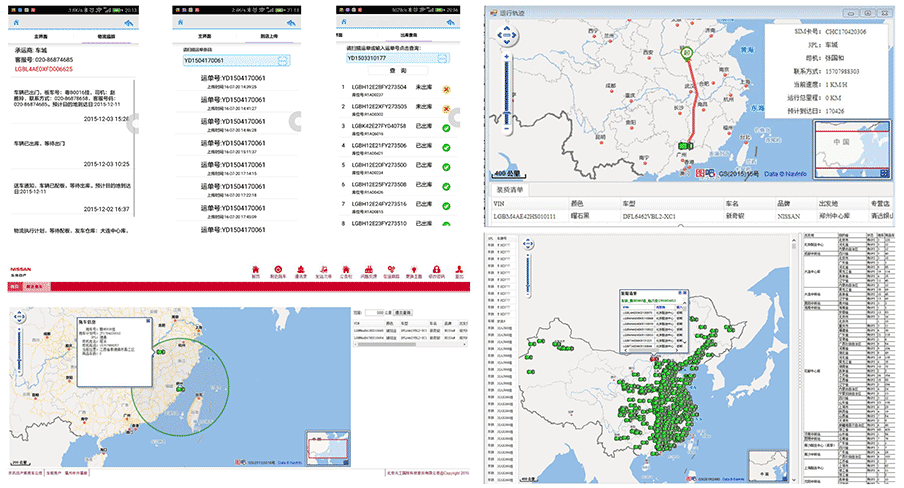The image size is (904, 488).
Task: Tap the home icon in the middle phone screen
Action: [x=180, y=22]
